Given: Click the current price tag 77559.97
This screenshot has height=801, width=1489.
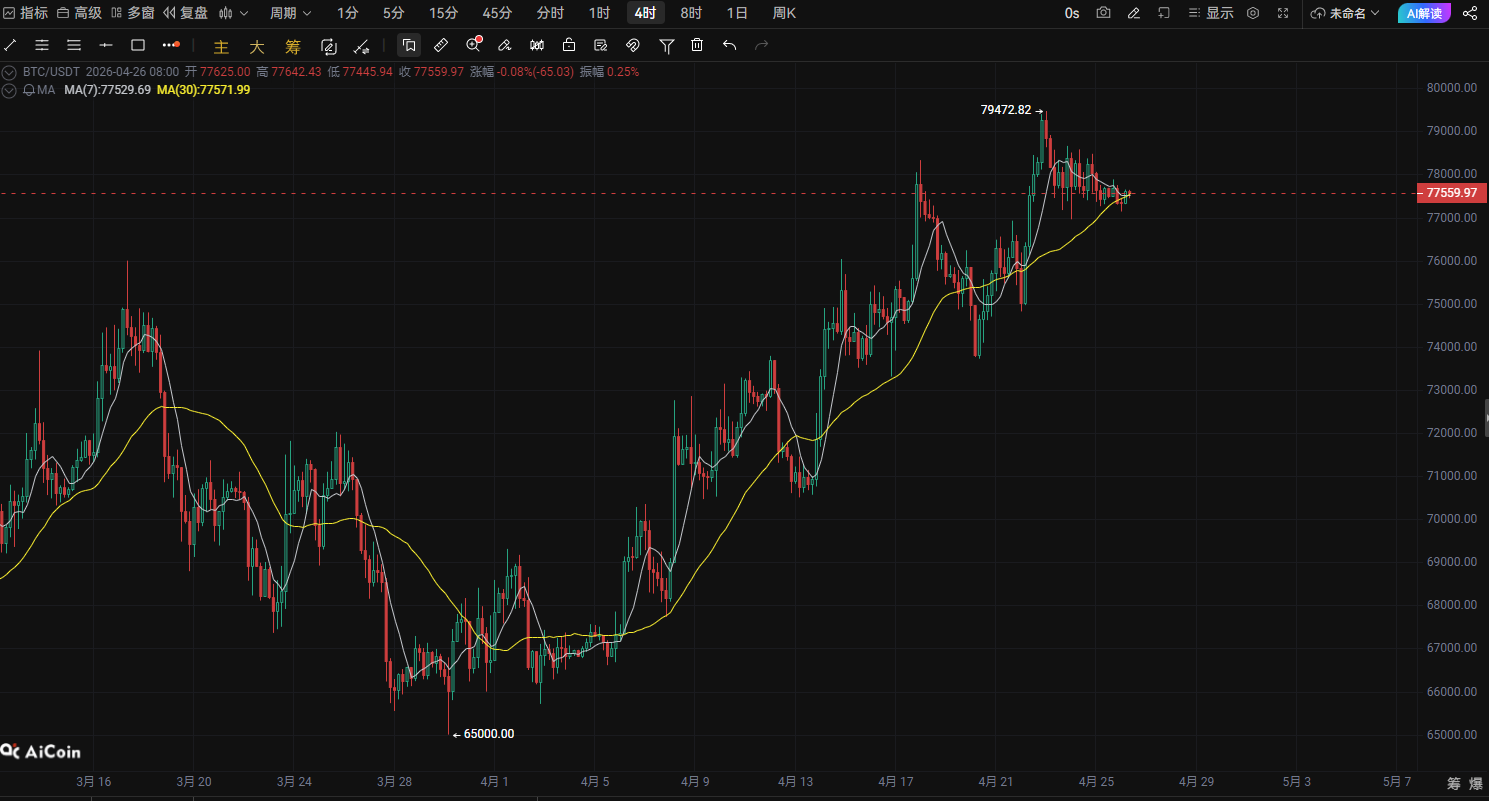Looking at the screenshot, I should (1452, 193).
